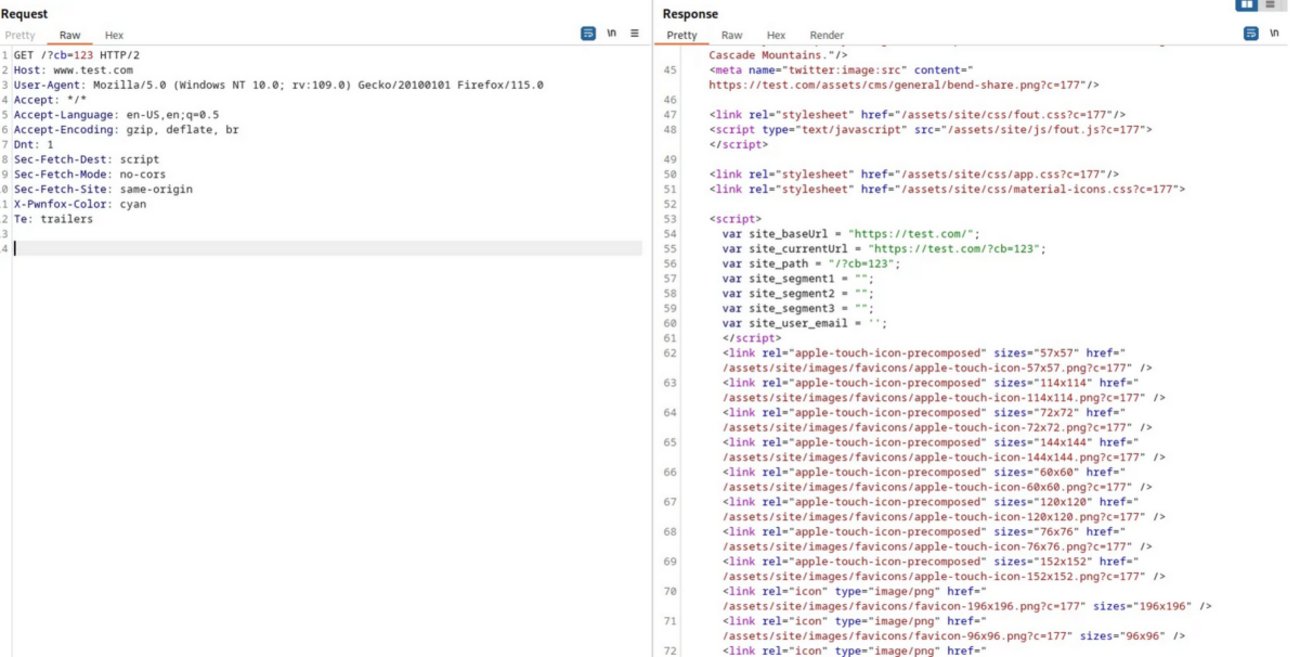Toggle show non-printable characters (\n) in Response pane

[x=1274, y=33]
